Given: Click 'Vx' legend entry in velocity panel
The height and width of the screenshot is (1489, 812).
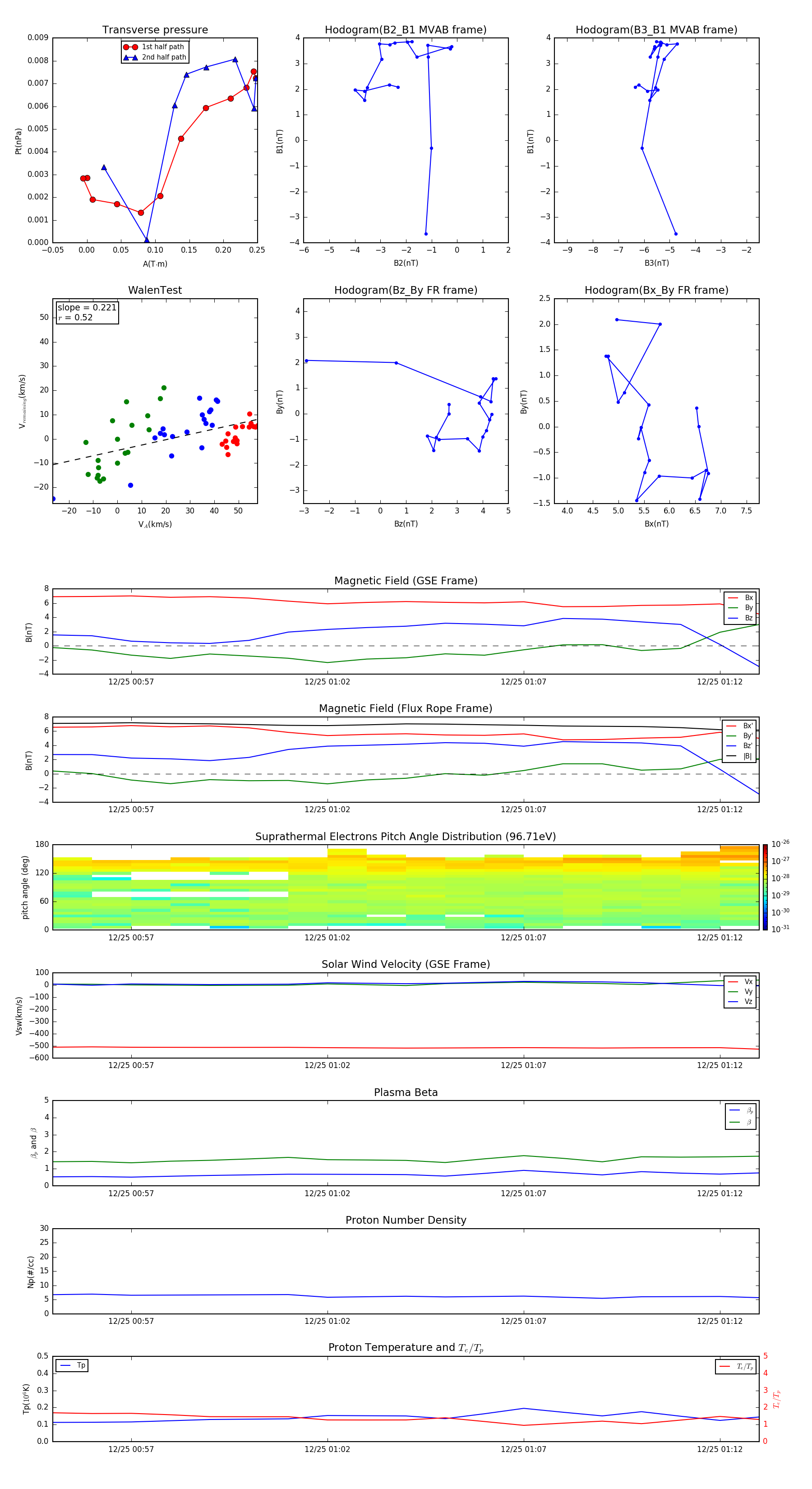Looking at the screenshot, I should pyautogui.click(x=741, y=981).
